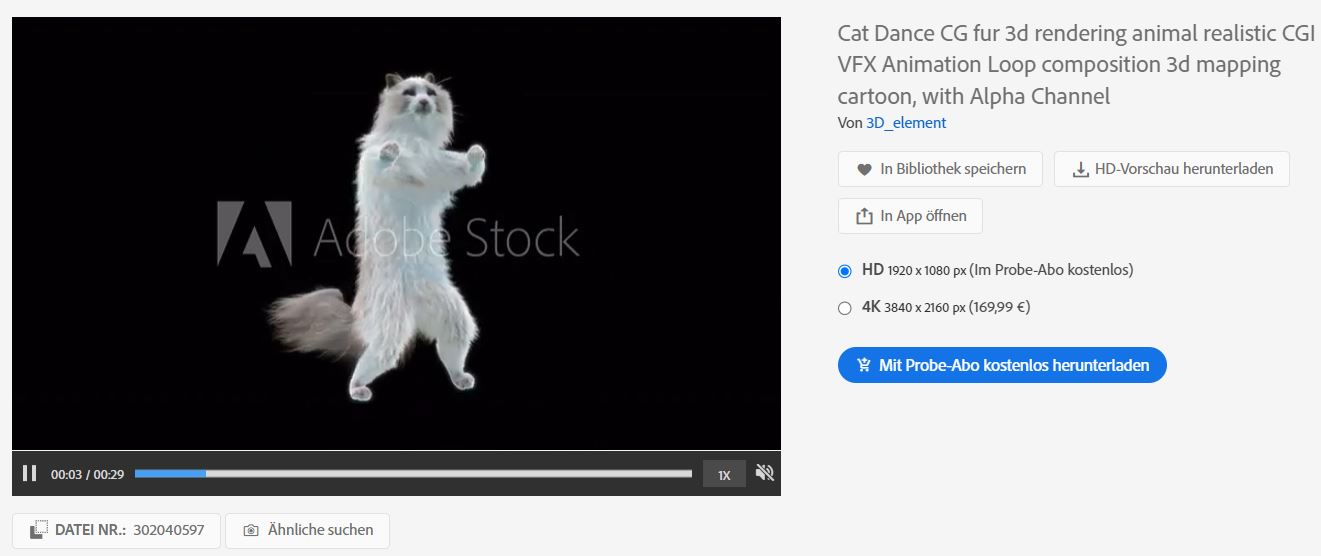Click the cart icon on the blue button
Image resolution: width=1321 pixels, height=556 pixels.
(x=864, y=365)
